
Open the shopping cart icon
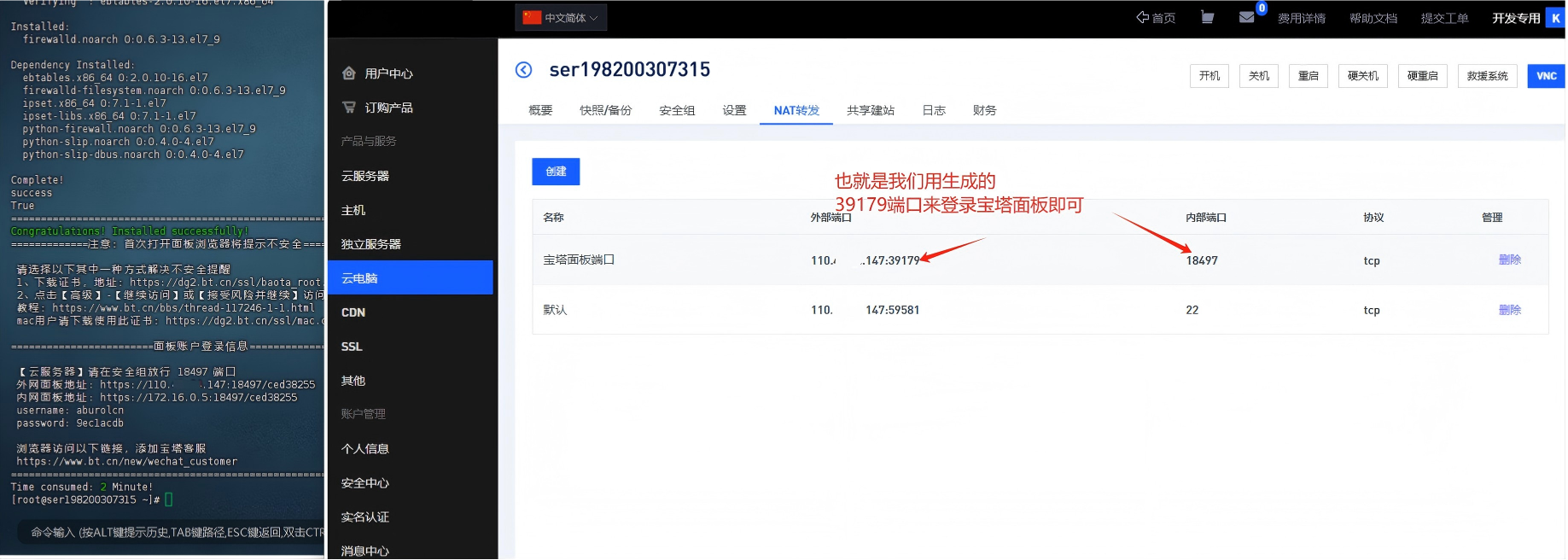1207,17
